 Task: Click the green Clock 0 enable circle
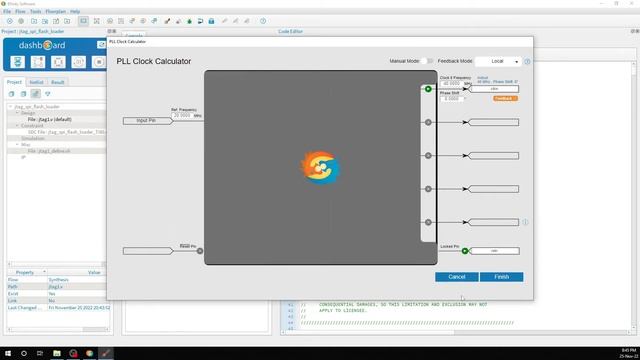(428, 89)
